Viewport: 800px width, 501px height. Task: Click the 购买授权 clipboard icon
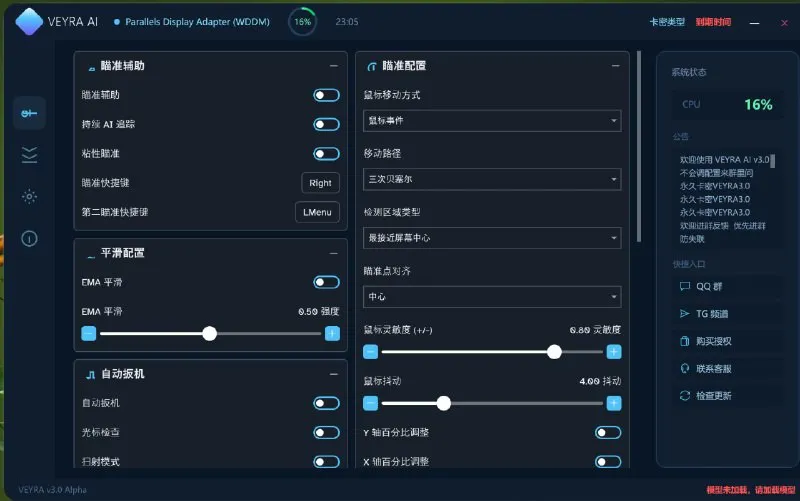(x=685, y=341)
